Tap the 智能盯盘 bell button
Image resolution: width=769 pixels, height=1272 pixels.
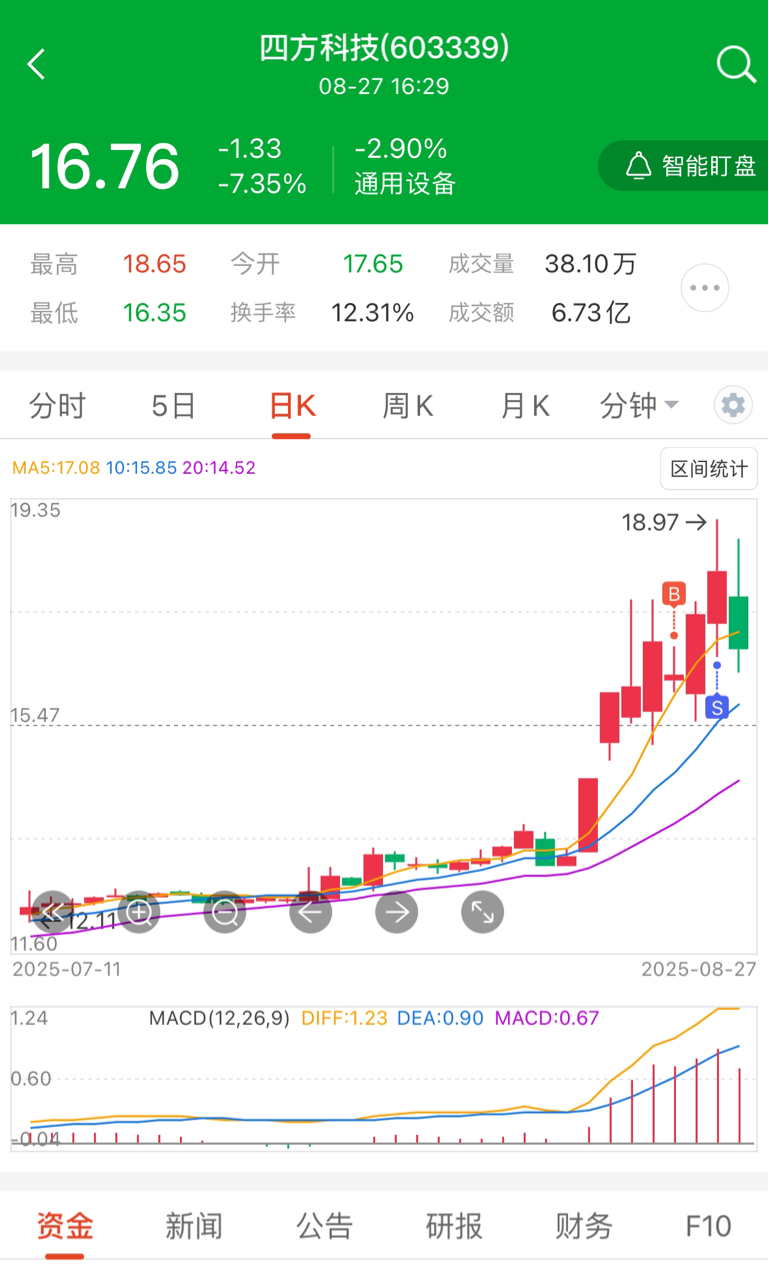pyautogui.click(x=684, y=166)
